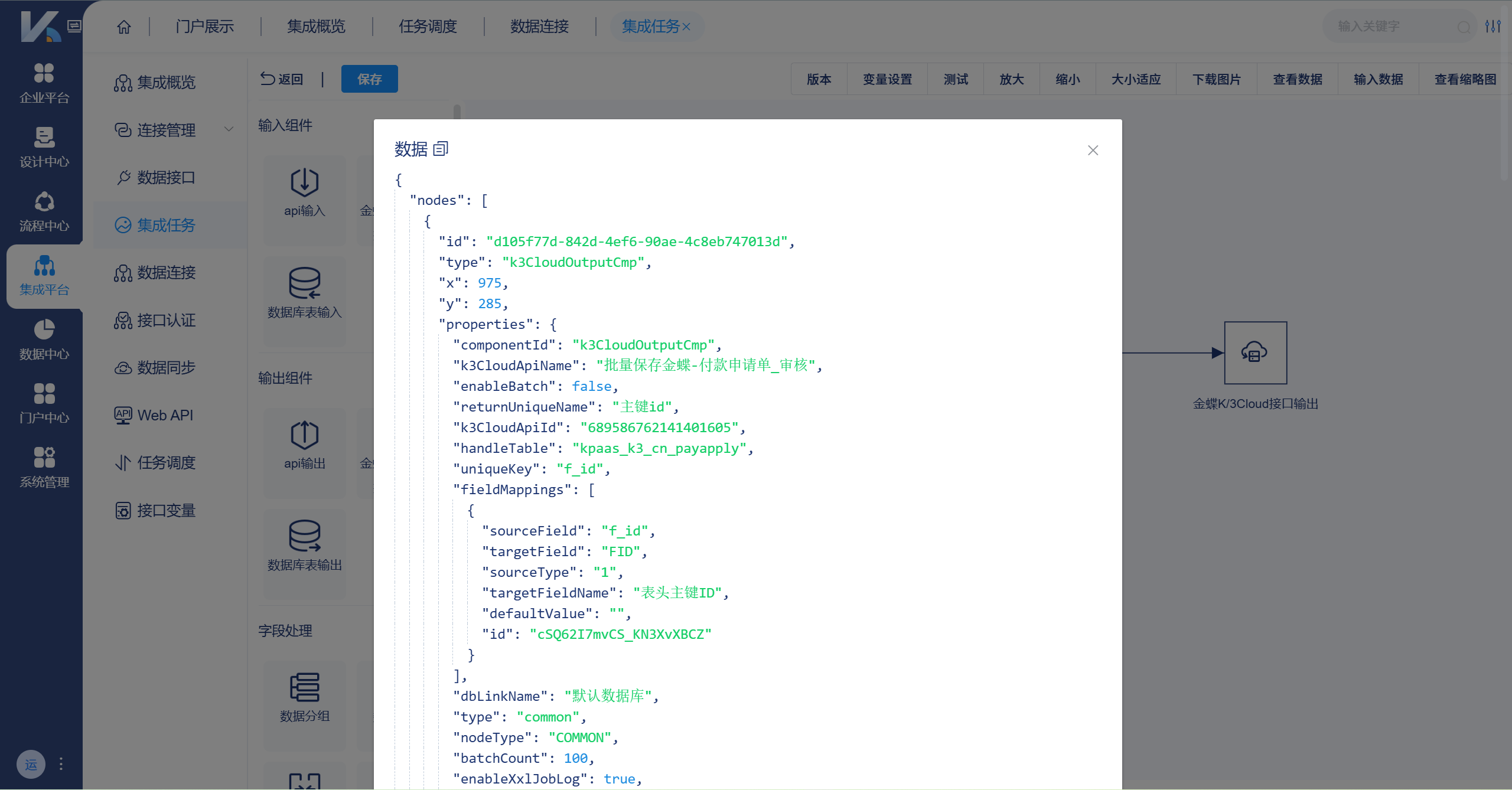Open the three-dot menu near user avatar
Screen dimensions: 1512x790
point(61,764)
